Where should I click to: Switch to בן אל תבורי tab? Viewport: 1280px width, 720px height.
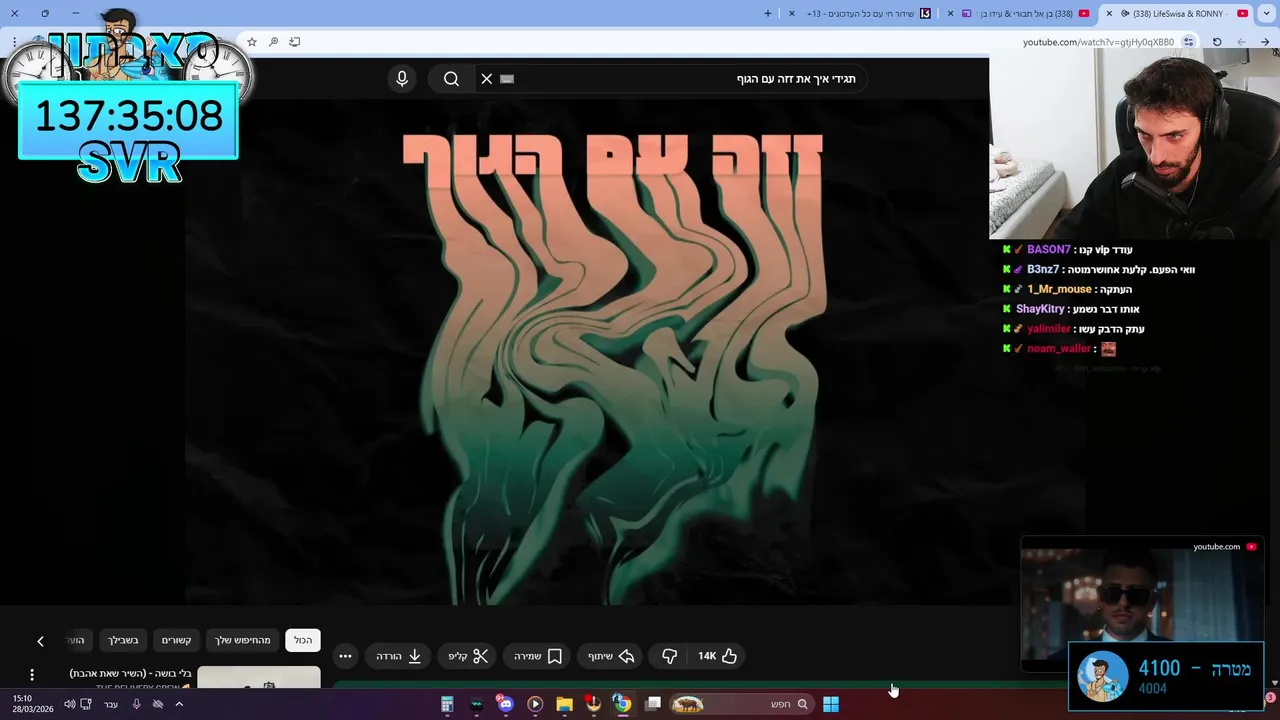pos(1019,13)
